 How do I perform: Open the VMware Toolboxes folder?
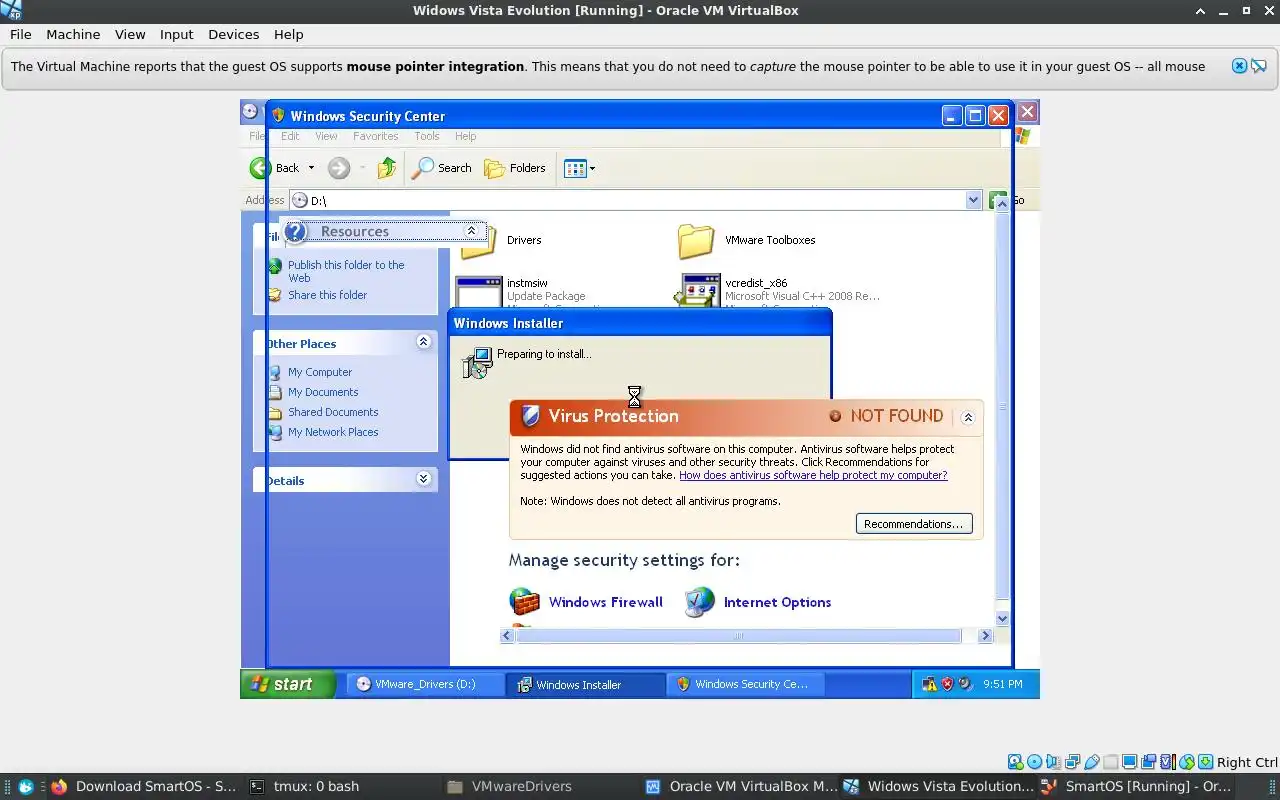[x=747, y=240]
